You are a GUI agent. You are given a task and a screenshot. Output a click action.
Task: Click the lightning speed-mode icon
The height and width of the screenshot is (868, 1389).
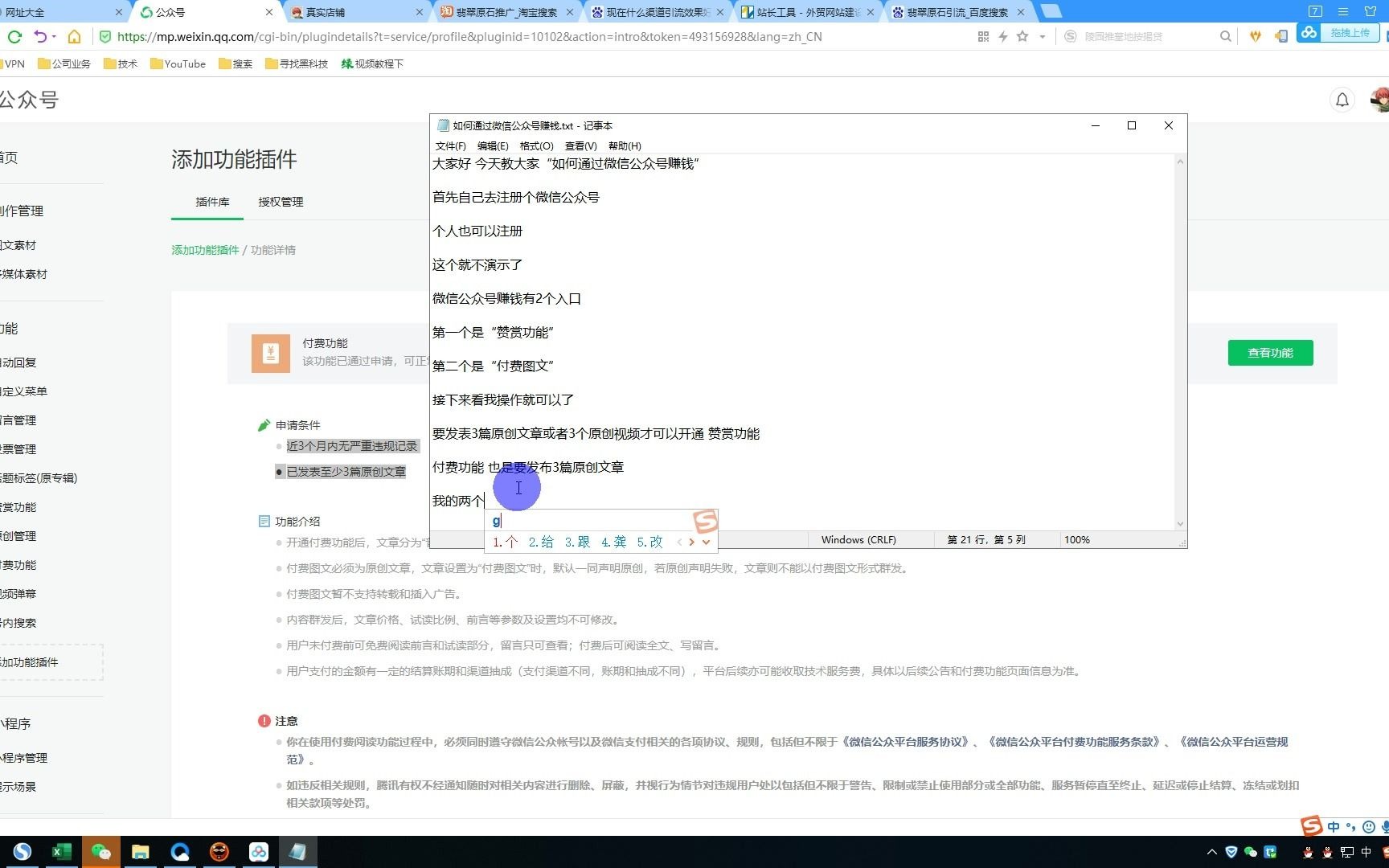coord(1003,36)
